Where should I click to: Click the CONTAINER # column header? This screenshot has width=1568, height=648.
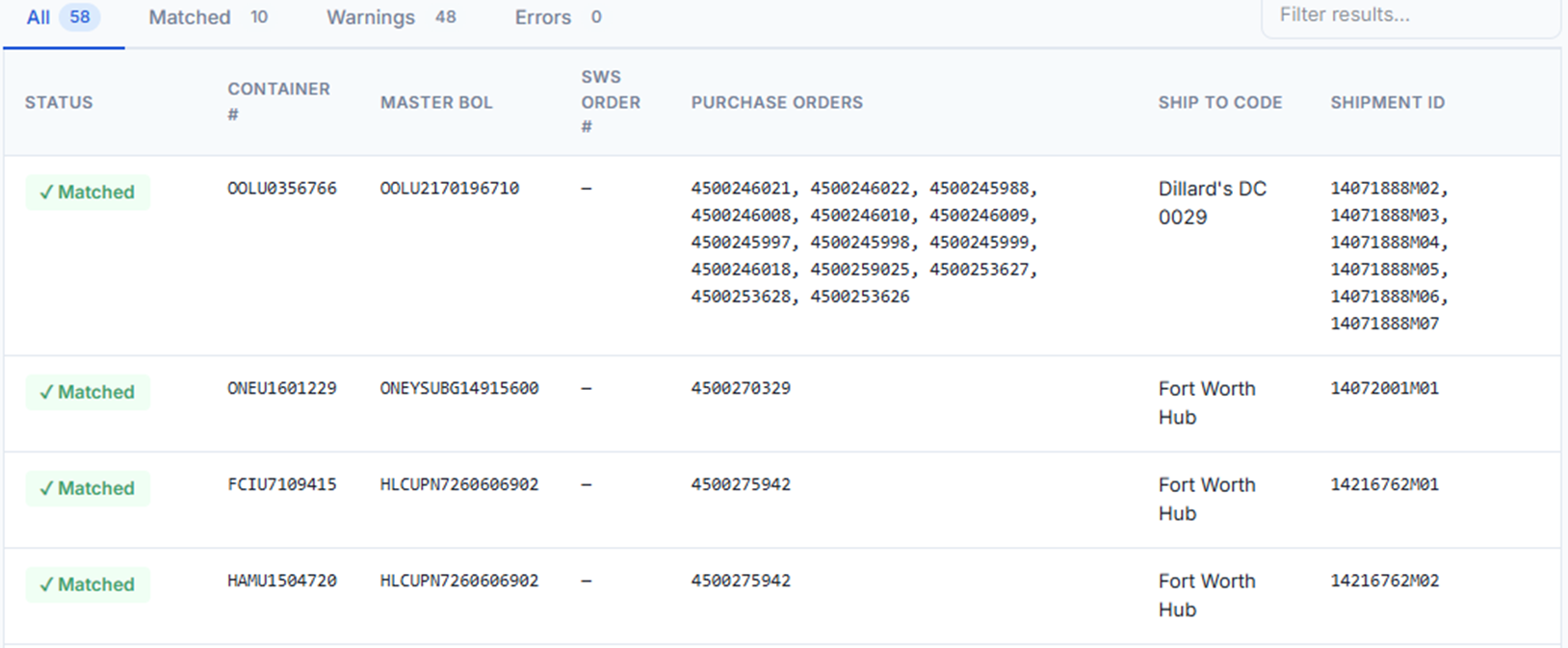click(278, 101)
